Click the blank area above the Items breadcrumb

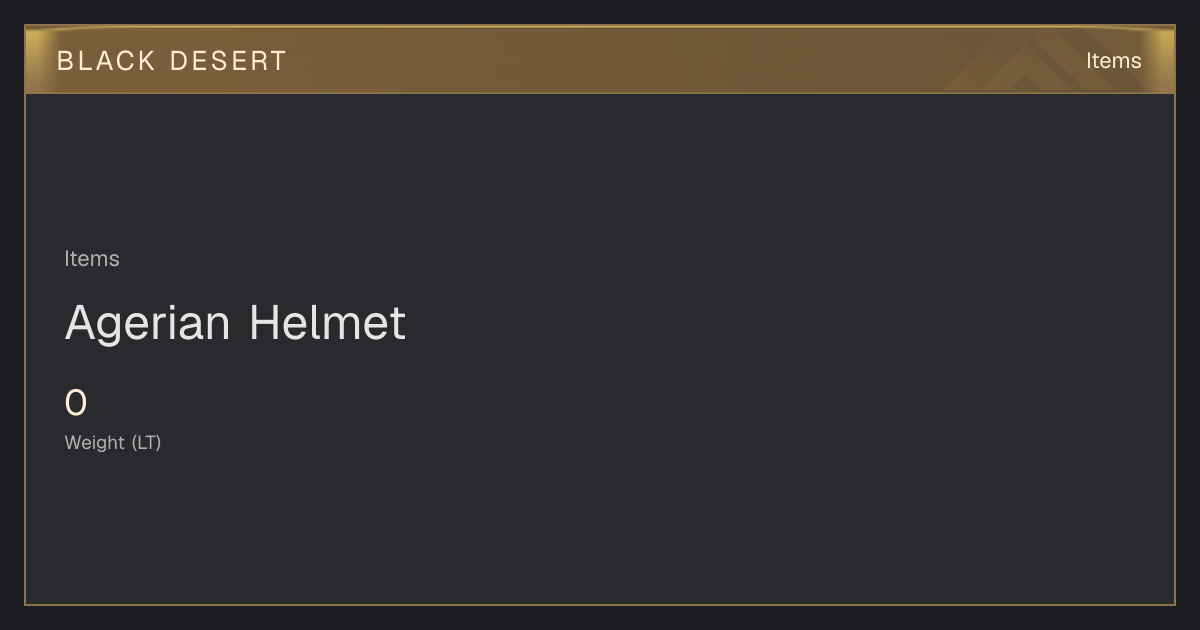pyautogui.click(x=600, y=170)
